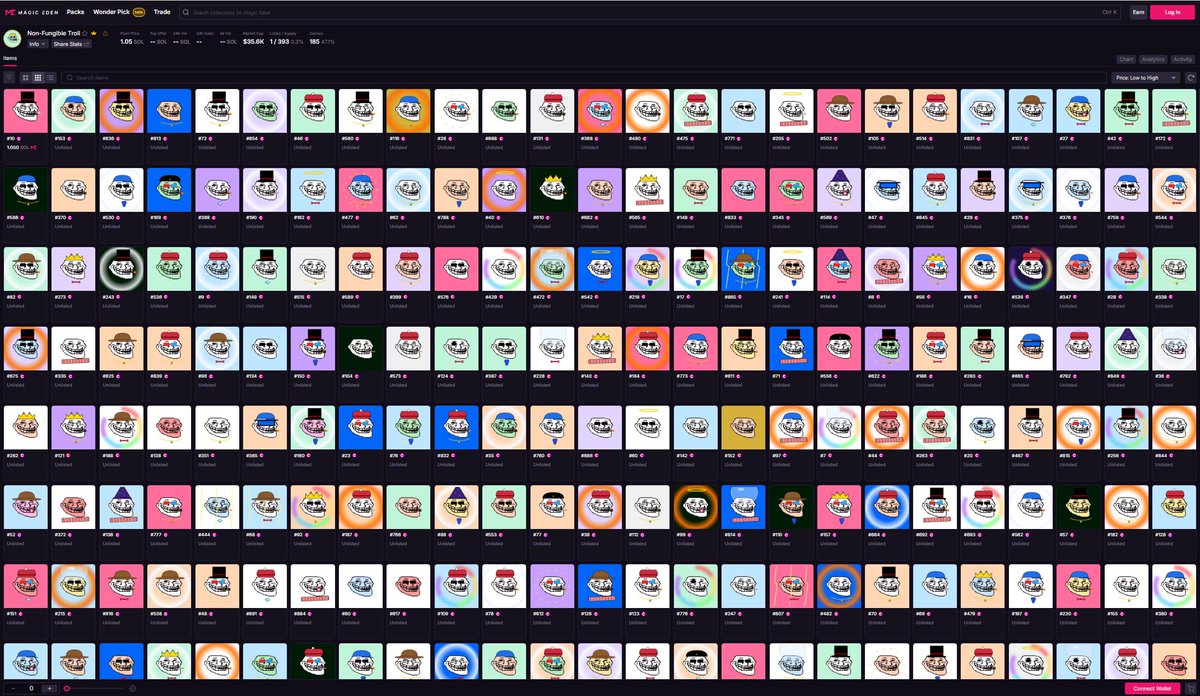
Task: Select the Items tab
Action: 10,58
